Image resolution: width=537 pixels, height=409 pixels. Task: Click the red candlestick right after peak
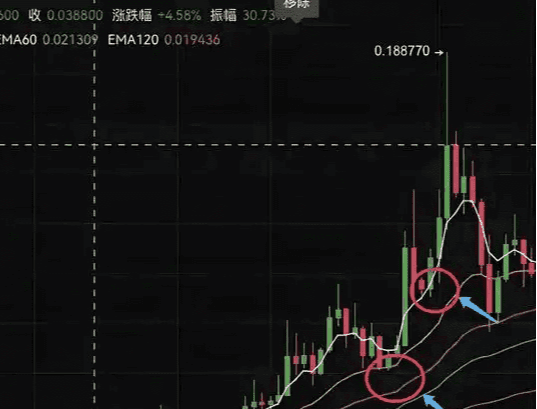pos(455,170)
